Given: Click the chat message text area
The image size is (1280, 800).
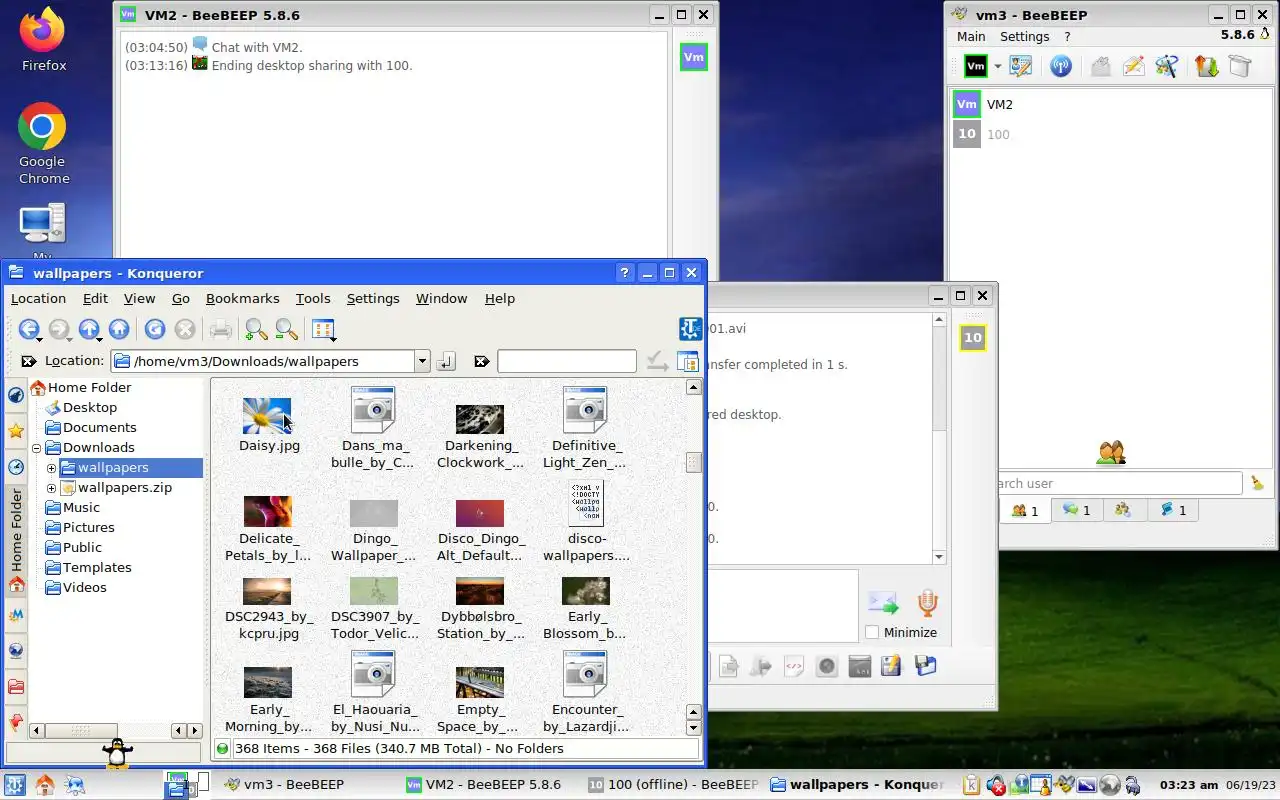Looking at the screenshot, I should click(x=783, y=605).
